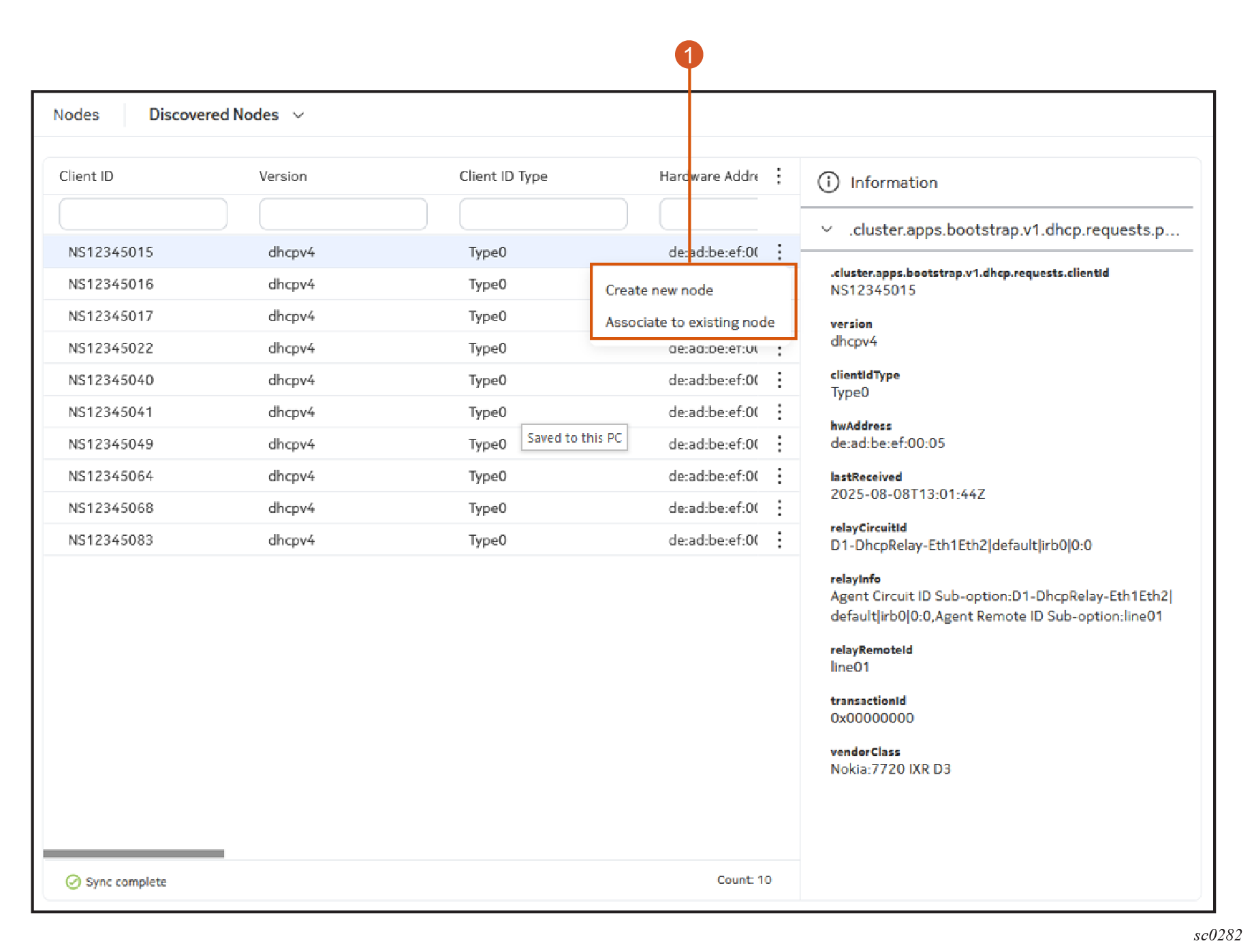The width and height of the screenshot is (1254, 952).
Task: Open the kebab menu for NS12345068
Action: [779, 508]
